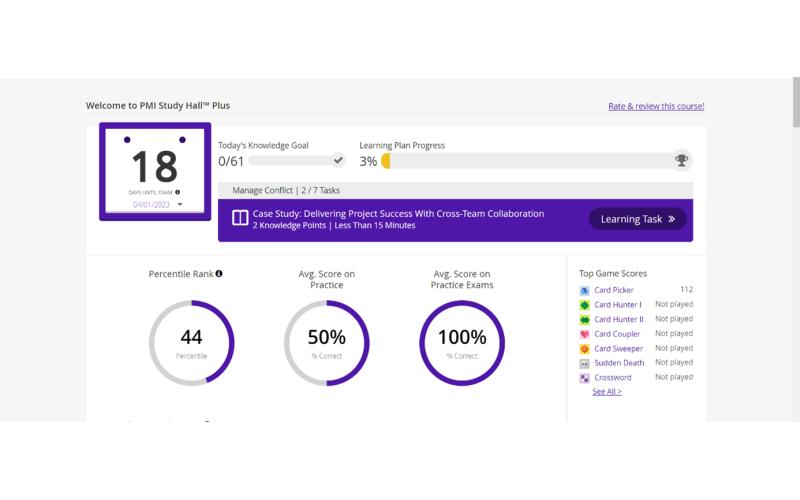Open the Card Hunter II game link
Image resolution: width=800 pixels, height=500 pixels.
[619, 319]
